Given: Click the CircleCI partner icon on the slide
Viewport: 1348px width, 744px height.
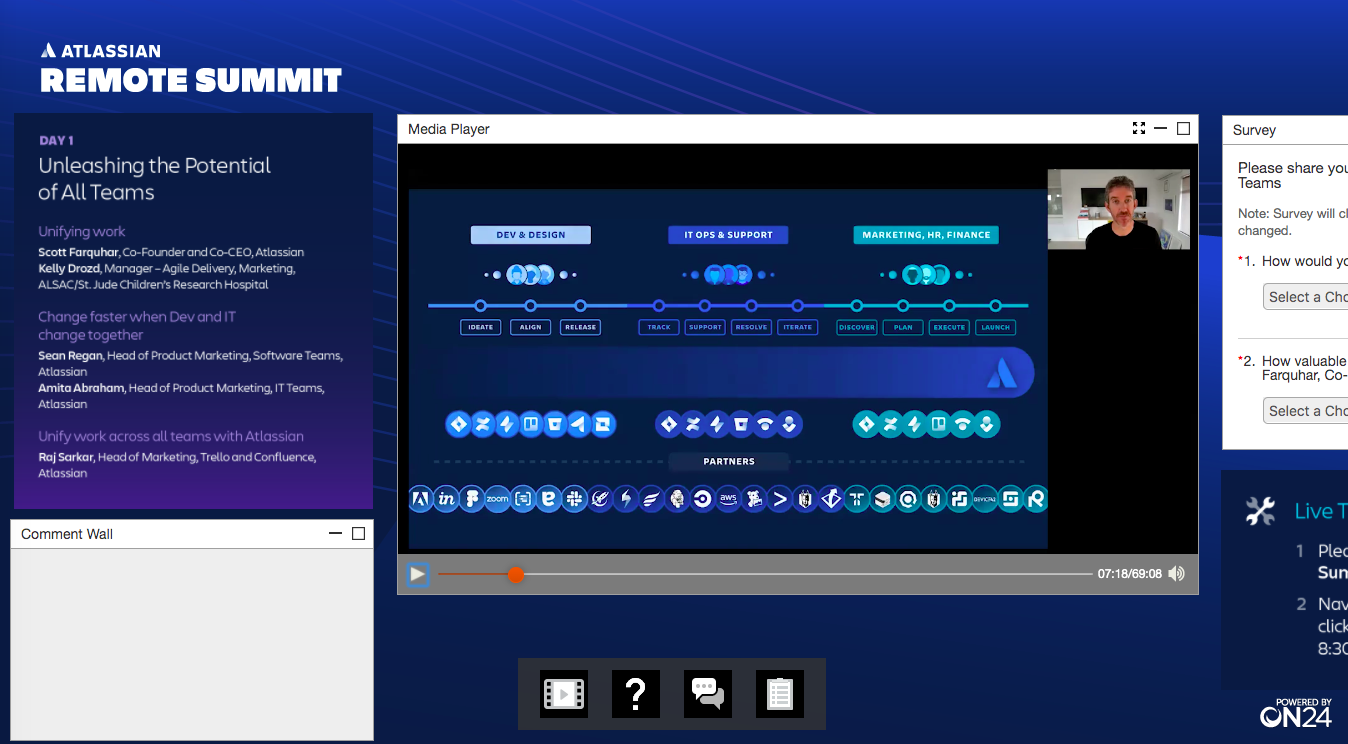Looking at the screenshot, I should (x=703, y=498).
